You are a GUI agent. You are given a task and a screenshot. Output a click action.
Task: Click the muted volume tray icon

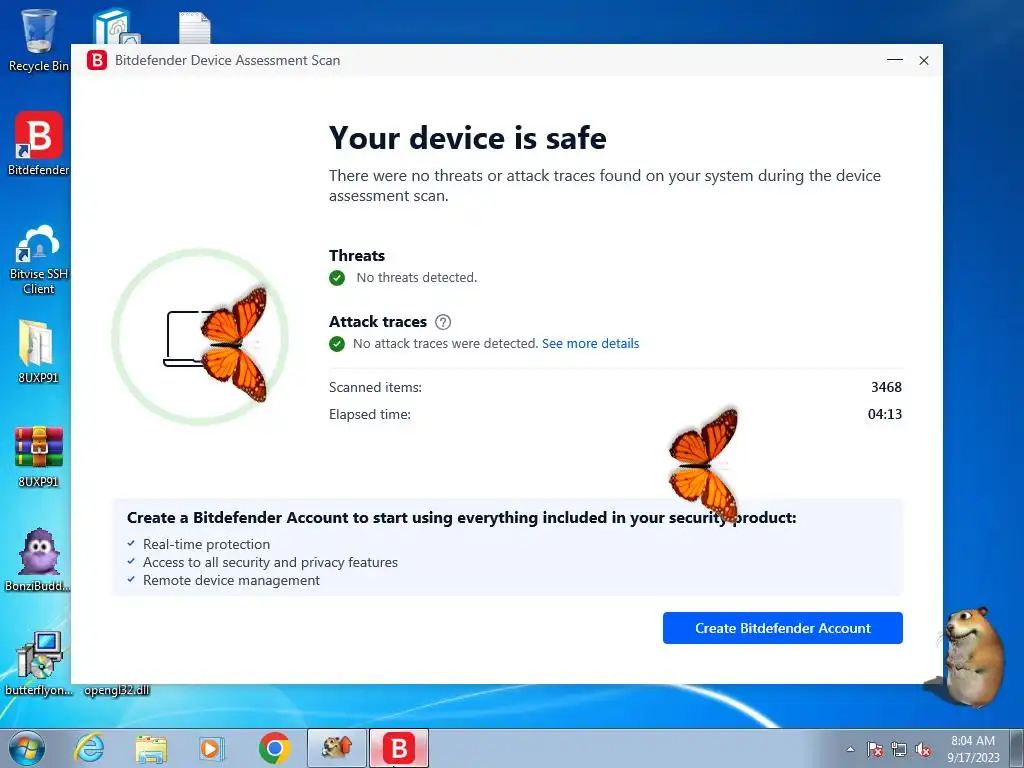coord(923,749)
